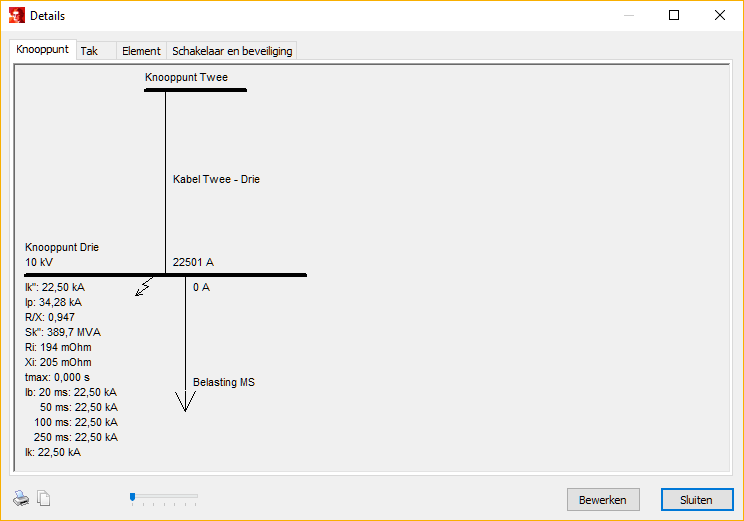Click the Ik": 22,50 kA result text
This screenshot has width=744, height=521.
point(55,287)
